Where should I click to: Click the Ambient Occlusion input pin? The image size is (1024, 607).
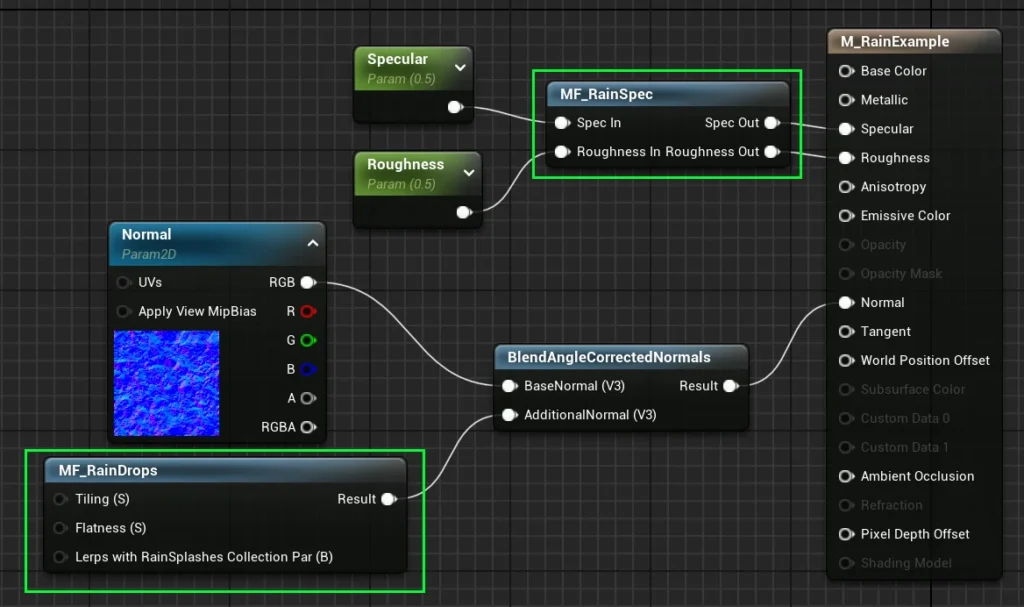pyautogui.click(x=846, y=477)
